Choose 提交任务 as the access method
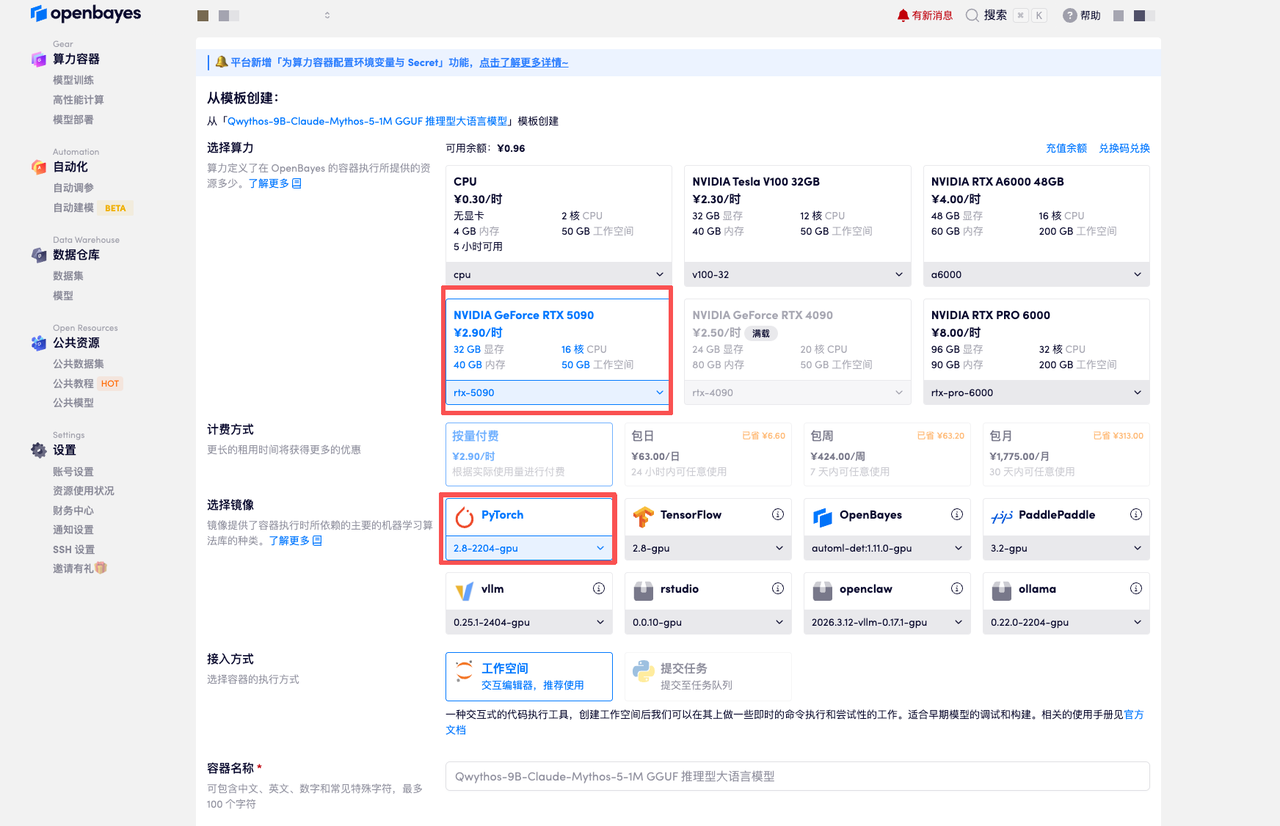The width and height of the screenshot is (1280, 826). (708, 677)
